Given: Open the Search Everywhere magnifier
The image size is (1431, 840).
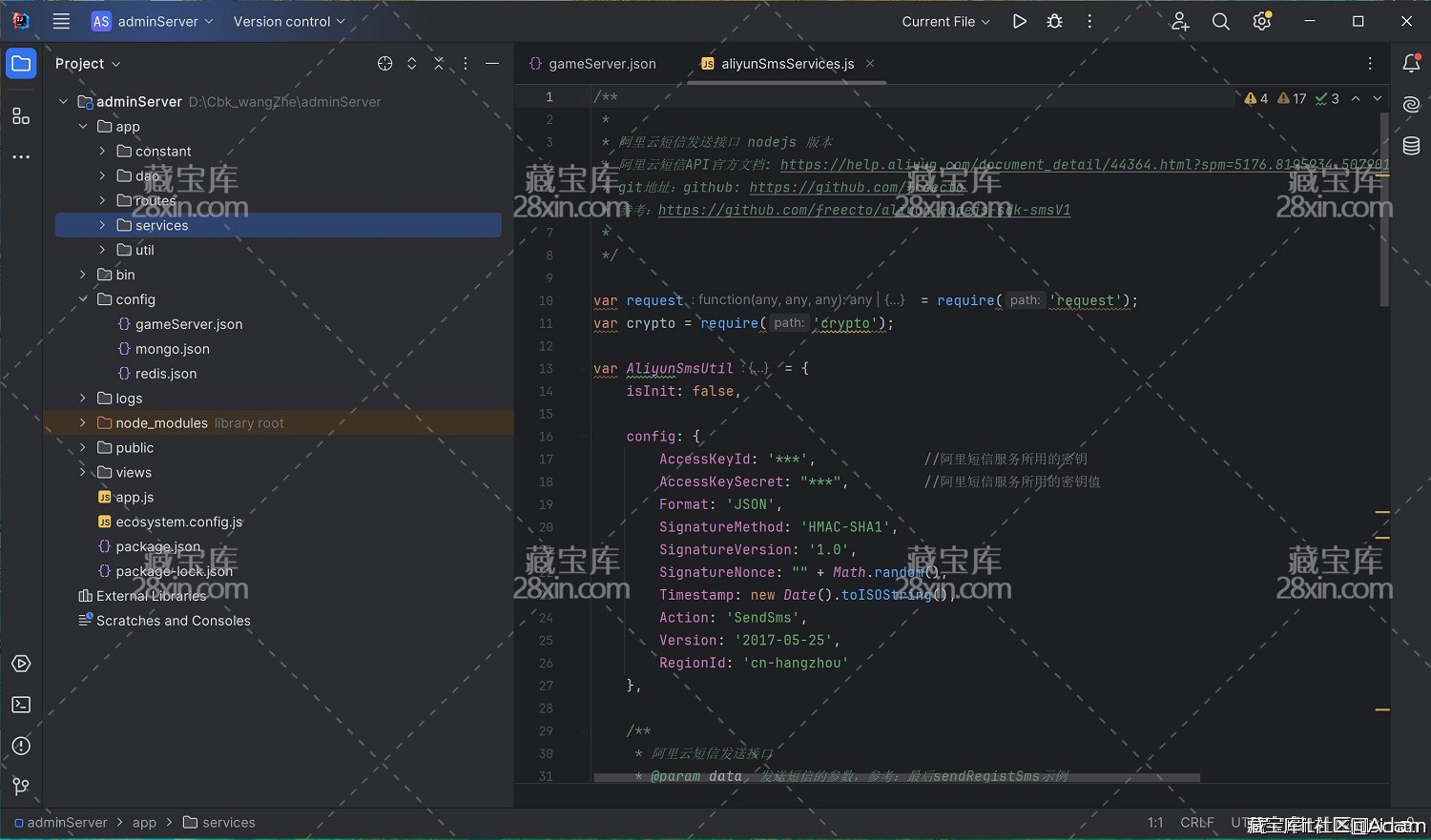Looking at the screenshot, I should click(x=1220, y=21).
